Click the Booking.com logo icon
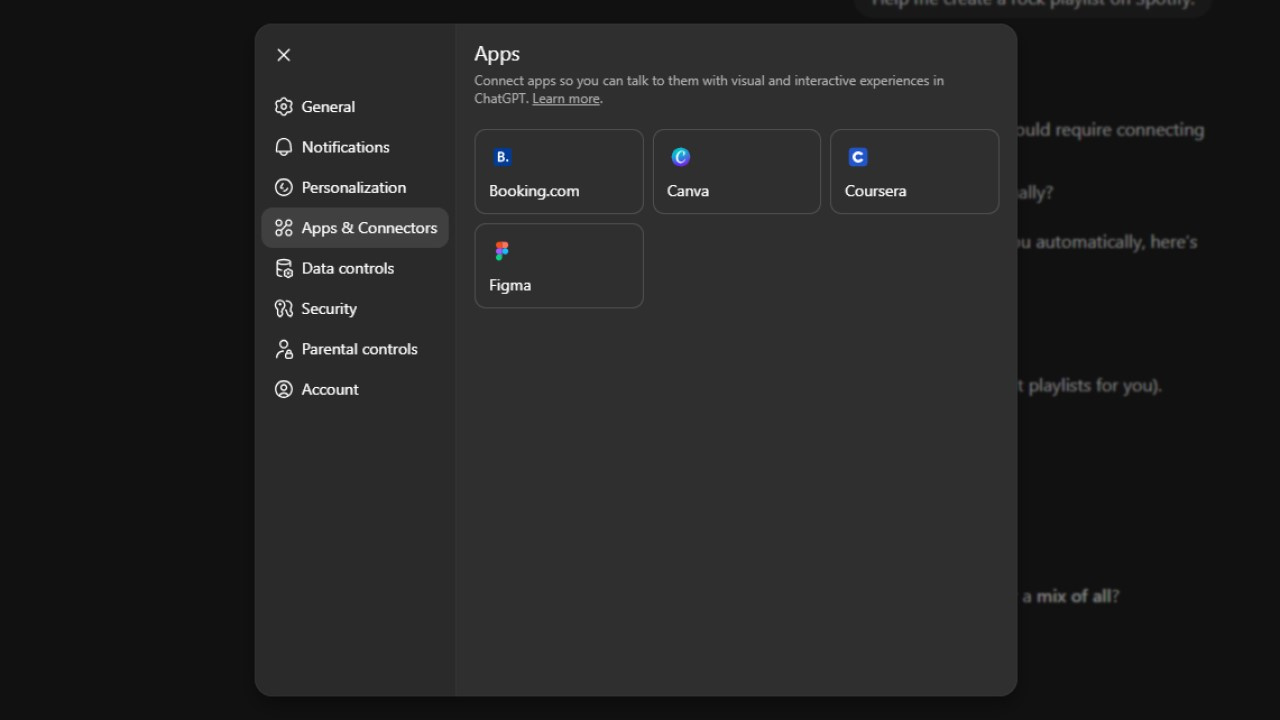Viewport: 1280px width, 720px height. (502, 157)
